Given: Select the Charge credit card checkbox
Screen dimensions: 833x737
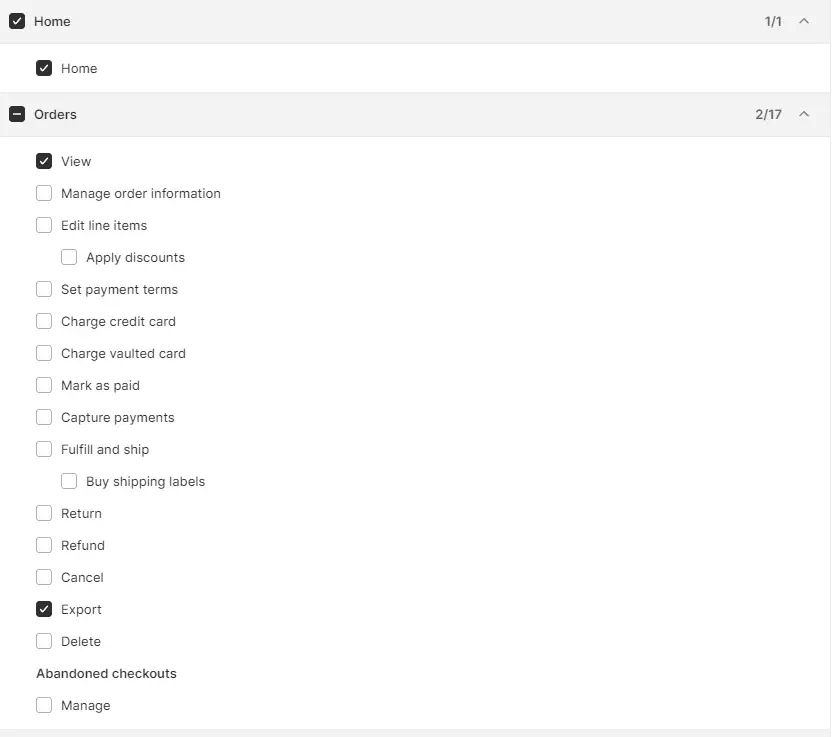Looking at the screenshot, I should [x=44, y=321].
